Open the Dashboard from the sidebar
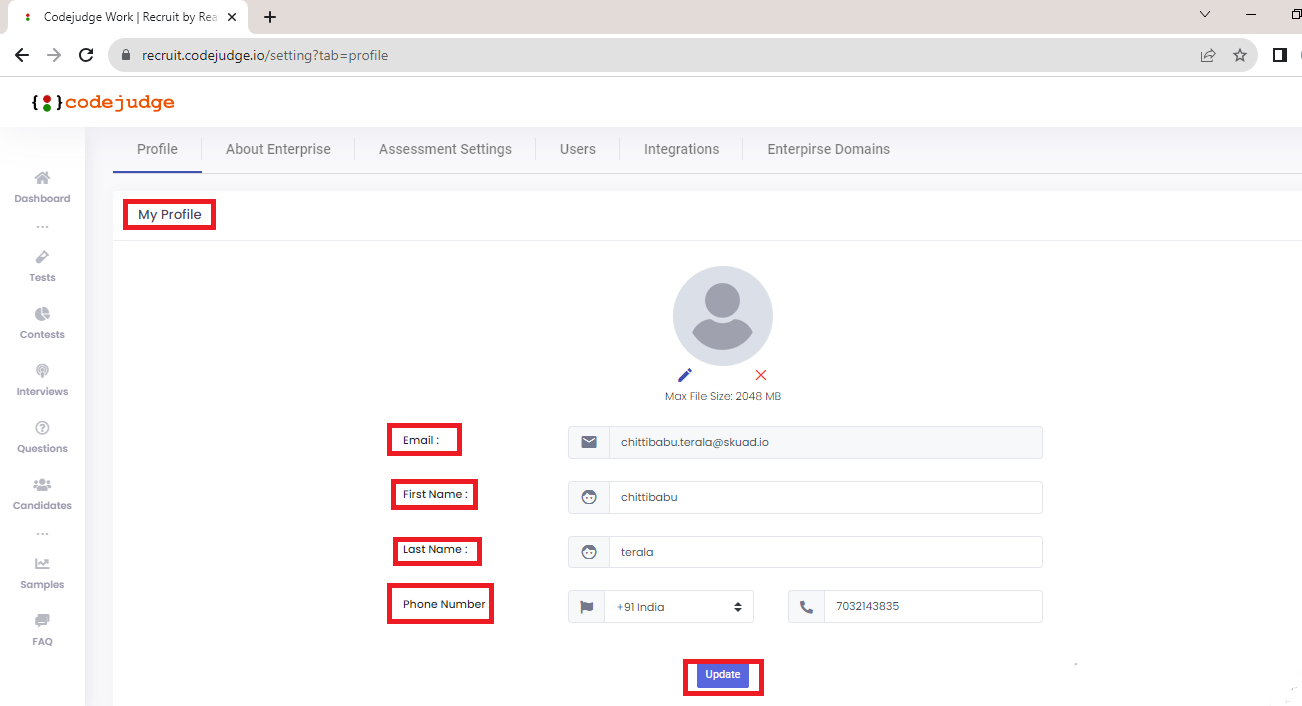The image size is (1302, 706). pos(42,186)
